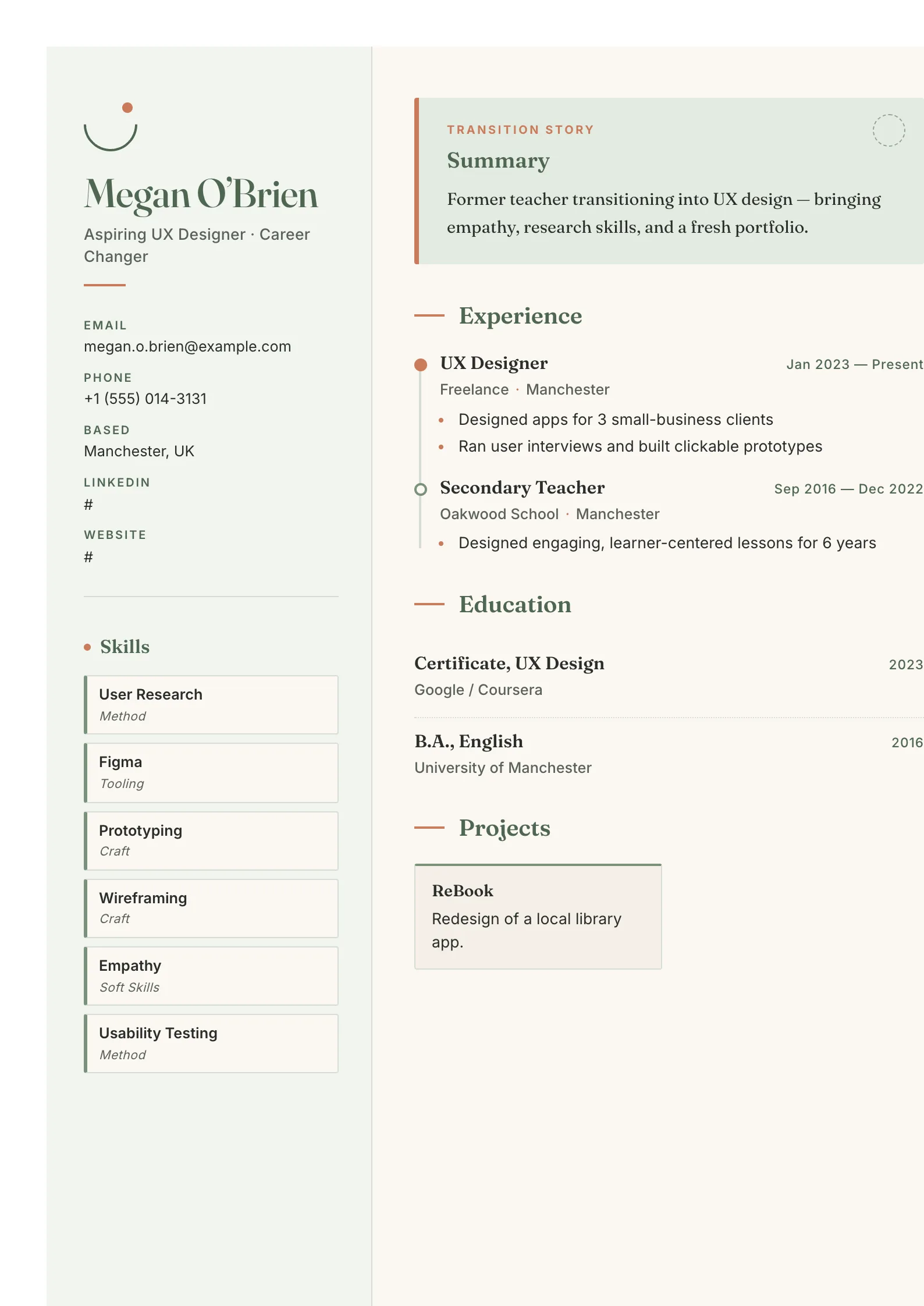Click the Soft Skills tag under Empathy
This screenshot has width=924, height=1306.
[129, 987]
